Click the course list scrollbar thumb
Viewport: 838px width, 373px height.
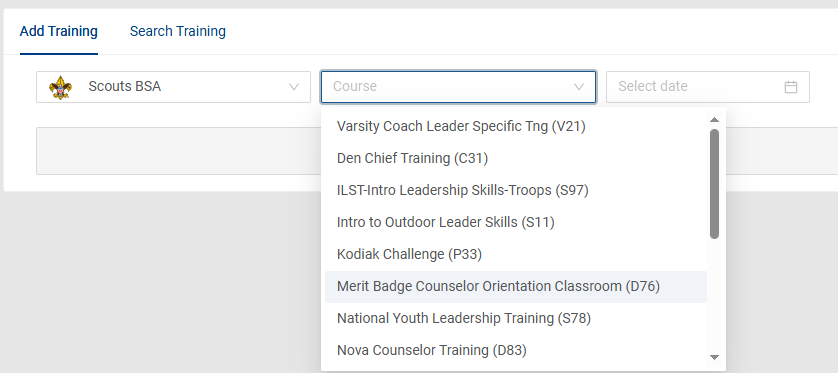pyautogui.click(x=714, y=184)
